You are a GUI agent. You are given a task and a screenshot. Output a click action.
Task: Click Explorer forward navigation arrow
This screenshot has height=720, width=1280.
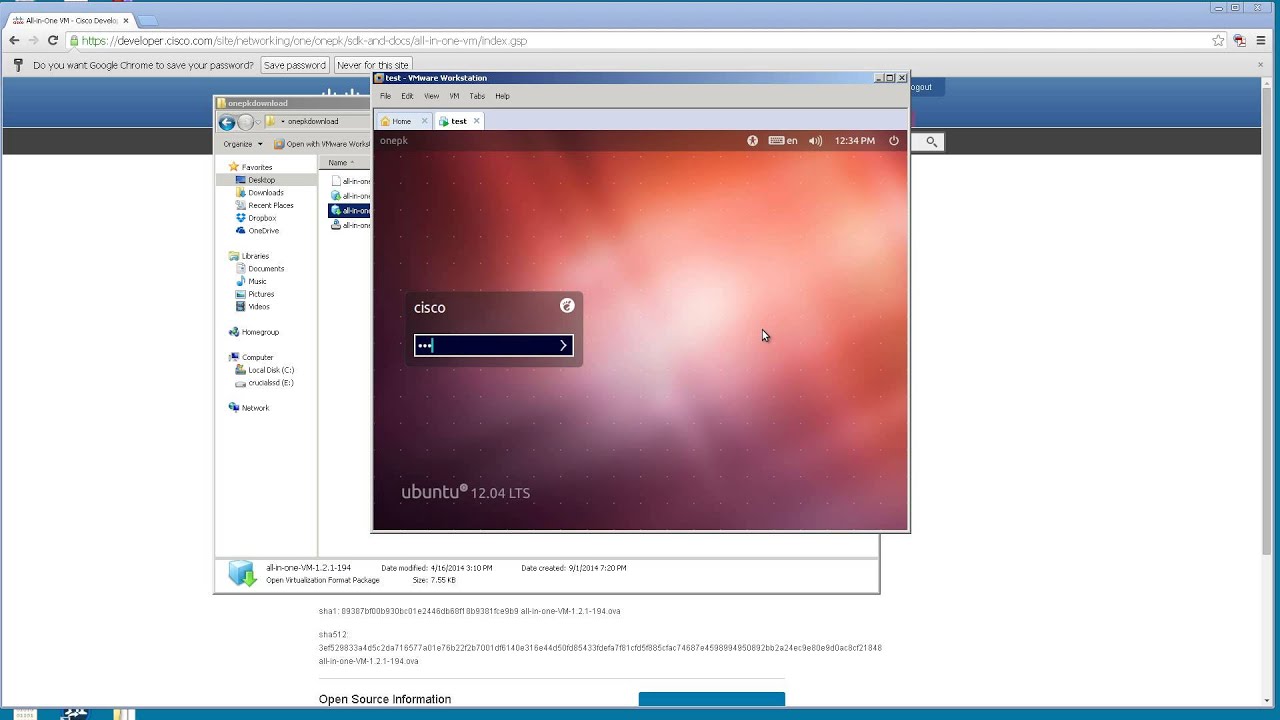(x=245, y=122)
